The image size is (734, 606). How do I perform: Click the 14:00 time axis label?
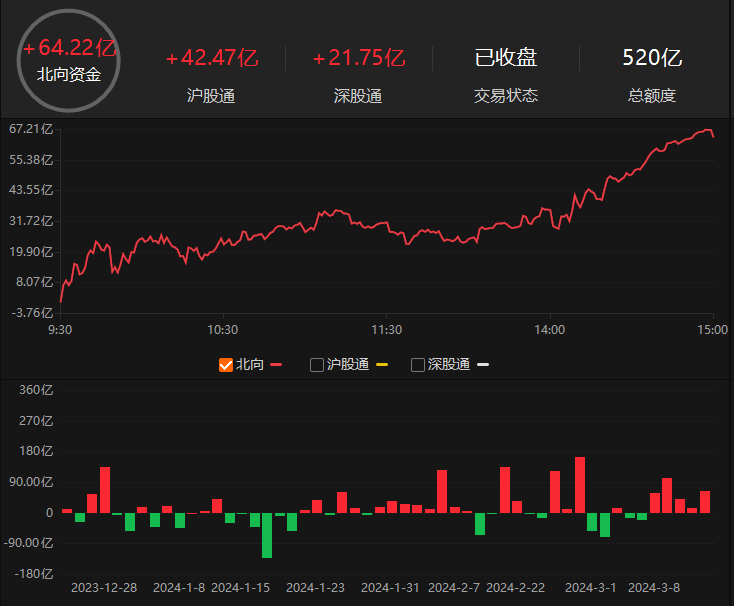pos(550,330)
